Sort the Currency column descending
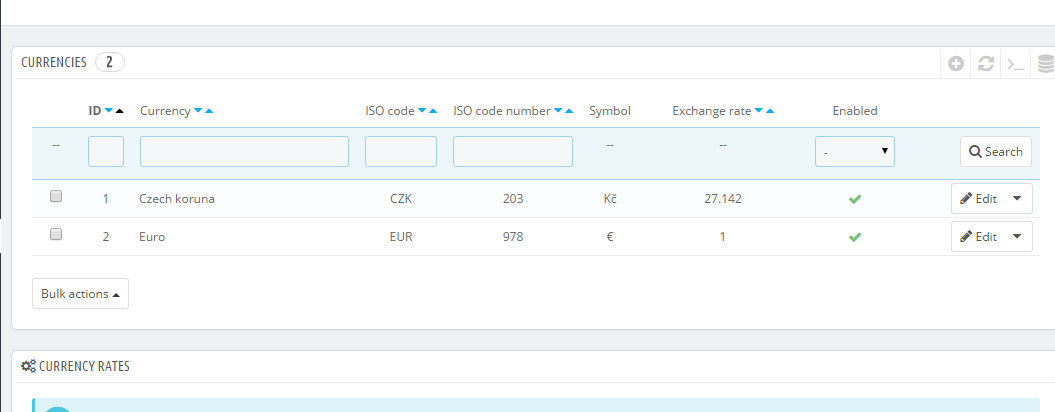 point(198,111)
